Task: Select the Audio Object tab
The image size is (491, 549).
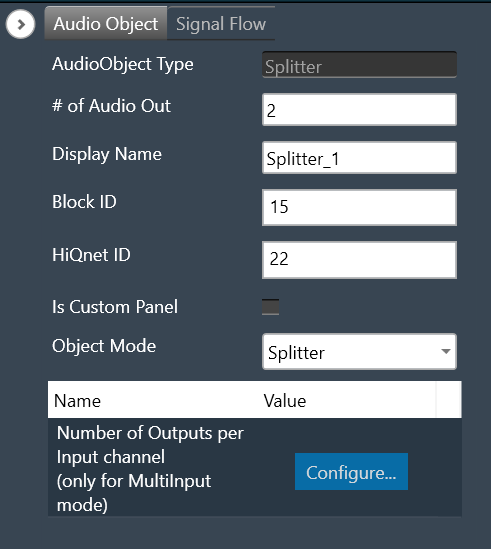Action: point(106,23)
